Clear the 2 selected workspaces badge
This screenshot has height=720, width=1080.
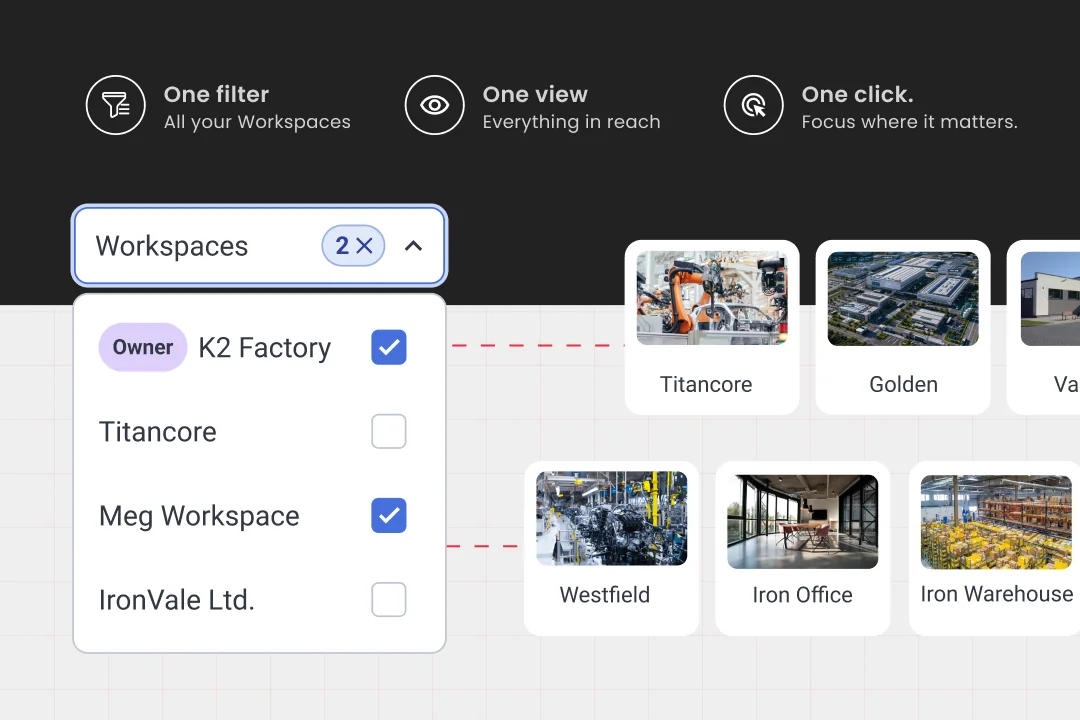[353, 245]
